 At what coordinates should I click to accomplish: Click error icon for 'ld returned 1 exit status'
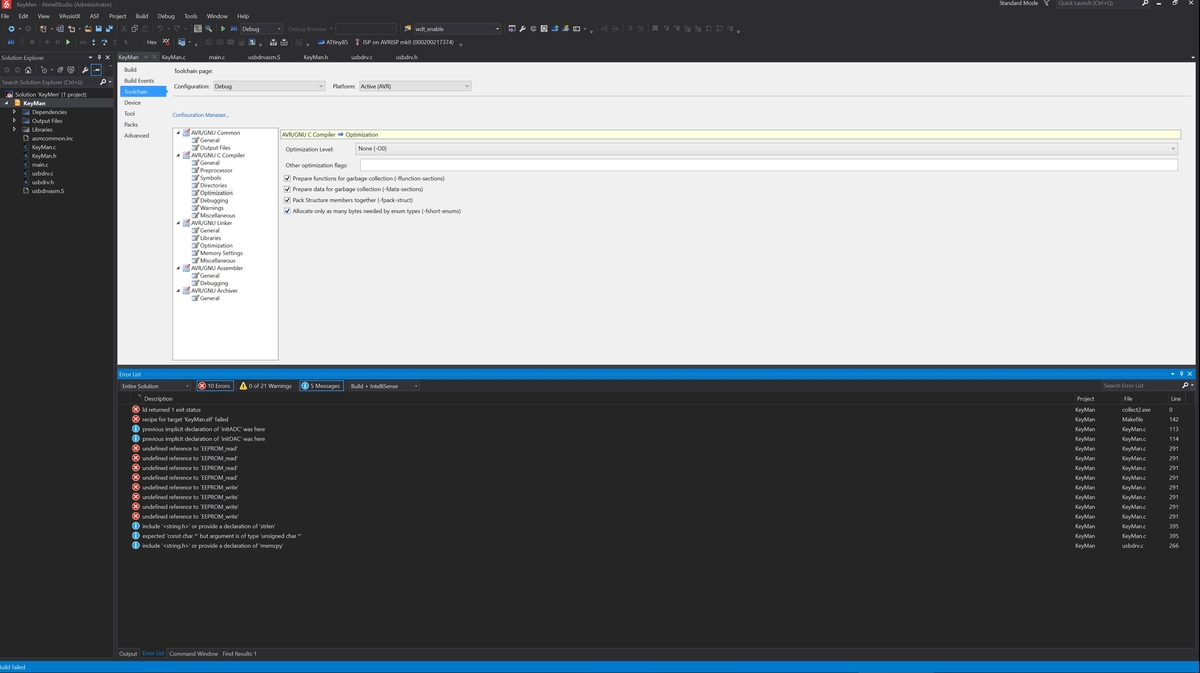tap(136, 409)
